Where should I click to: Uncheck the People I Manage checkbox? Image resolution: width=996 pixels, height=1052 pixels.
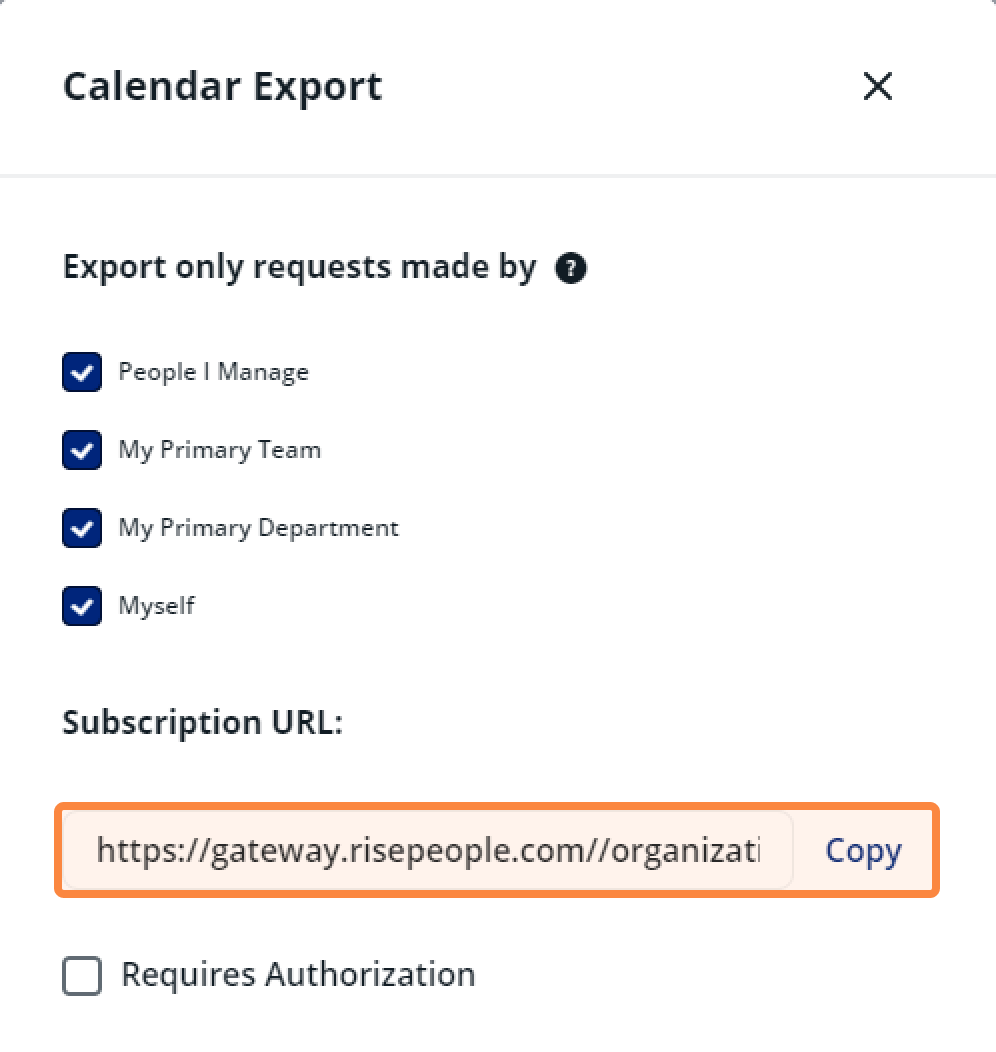coord(82,372)
